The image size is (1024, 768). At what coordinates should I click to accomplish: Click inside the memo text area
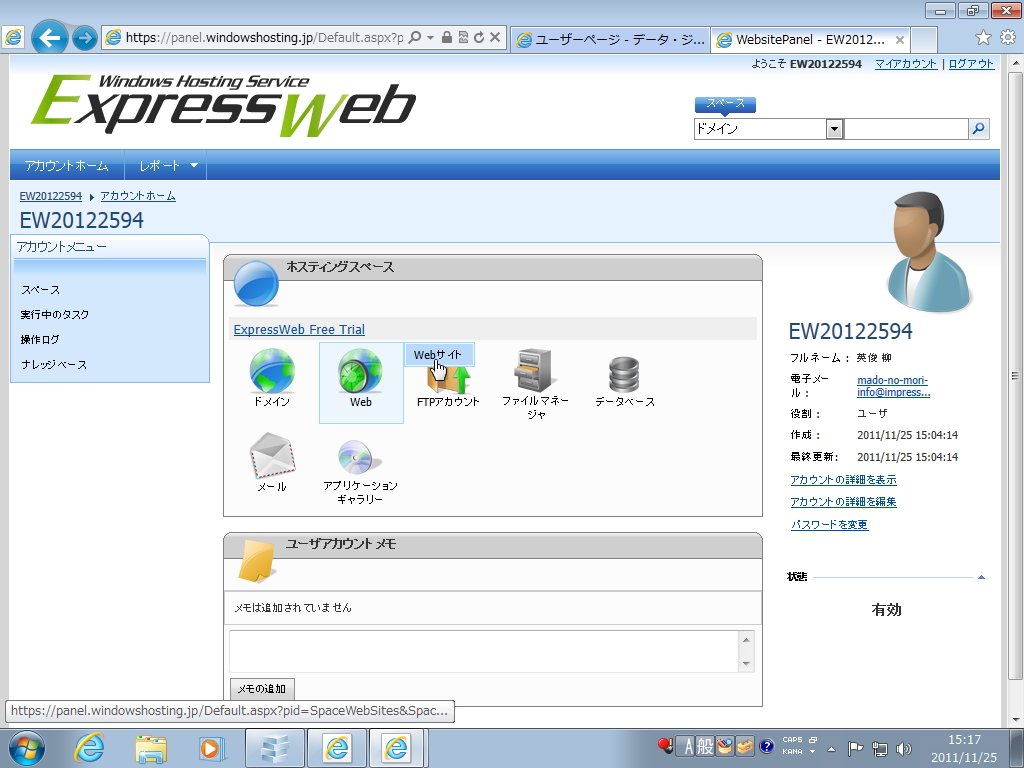pos(484,651)
